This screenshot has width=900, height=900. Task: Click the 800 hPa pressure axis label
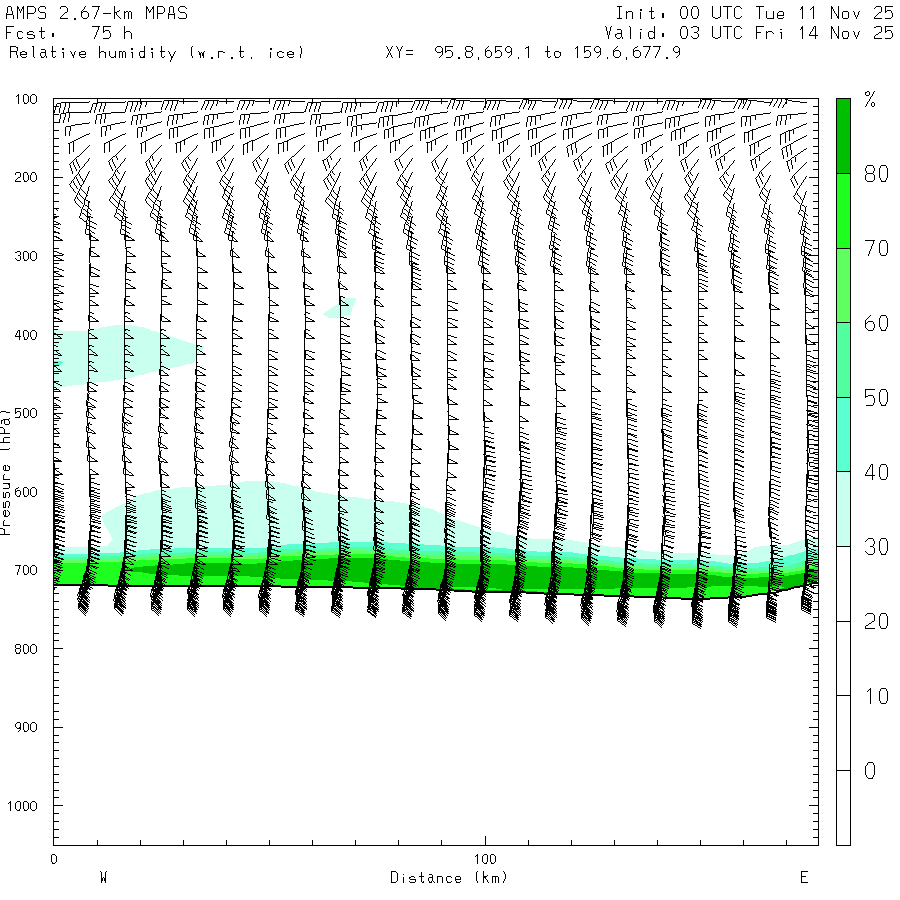click(26, 649)
